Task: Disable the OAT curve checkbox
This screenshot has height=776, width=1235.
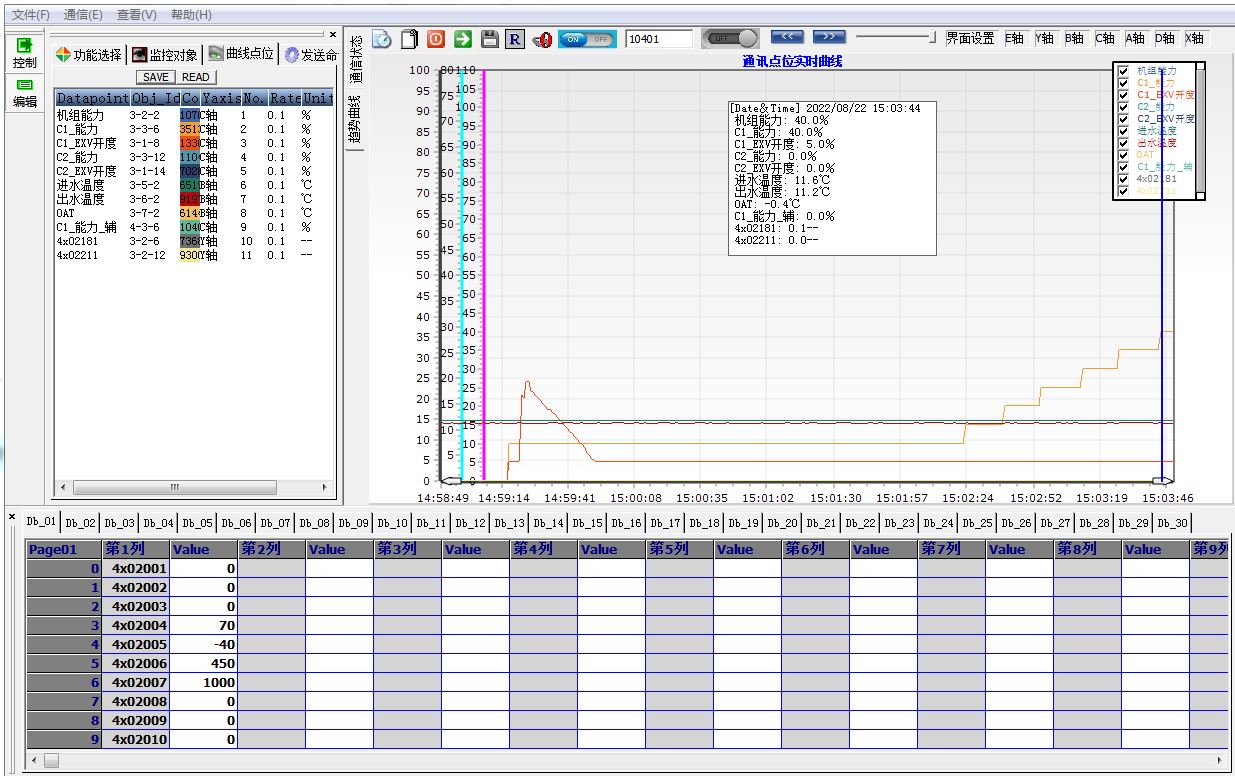Action: [1123, 153]
